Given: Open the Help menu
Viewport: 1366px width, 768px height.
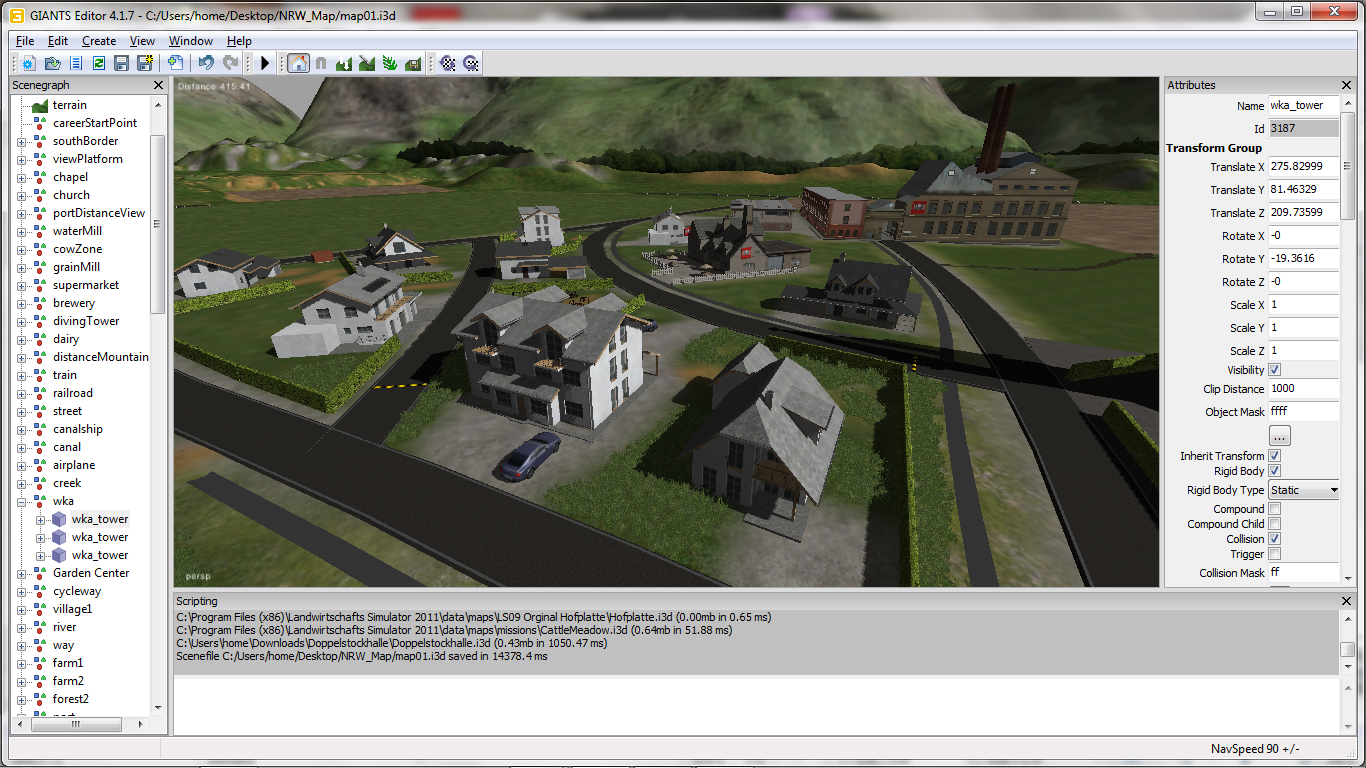Looking at the screenshot, I should [239, 41].
